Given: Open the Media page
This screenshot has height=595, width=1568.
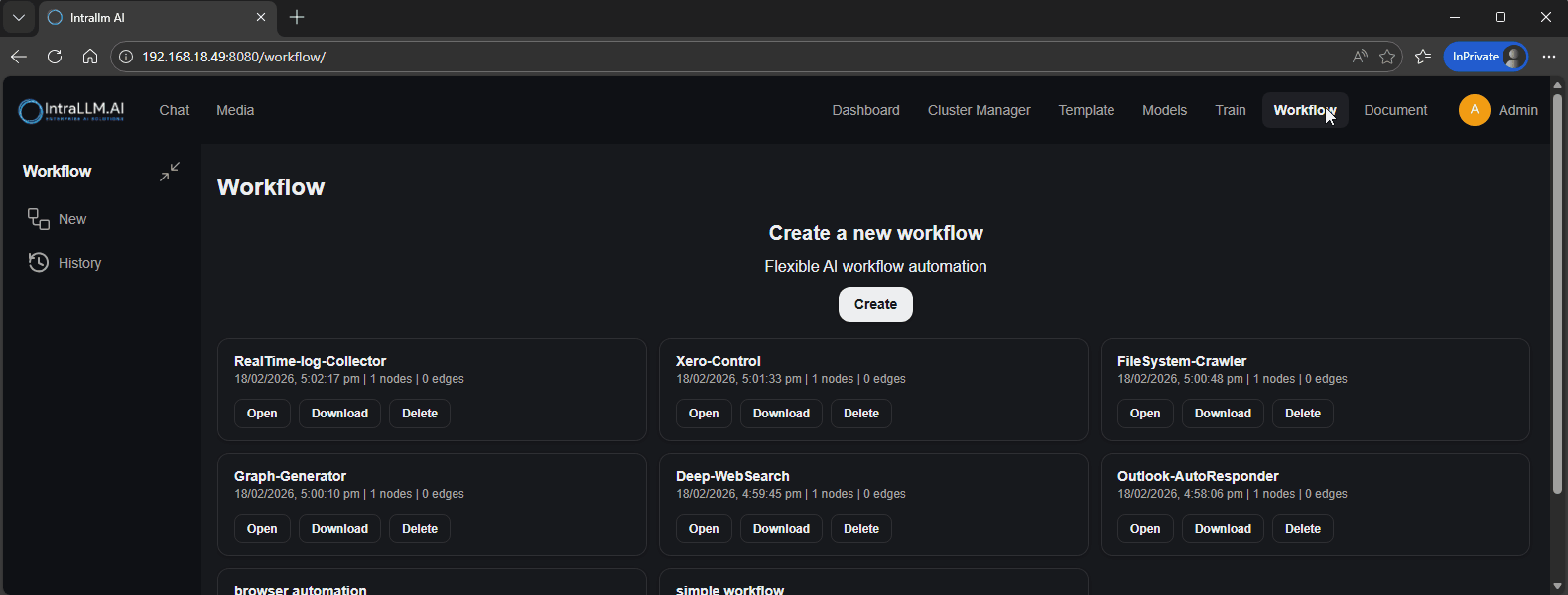Looking at the screenshot, I should tap(235, 110).
